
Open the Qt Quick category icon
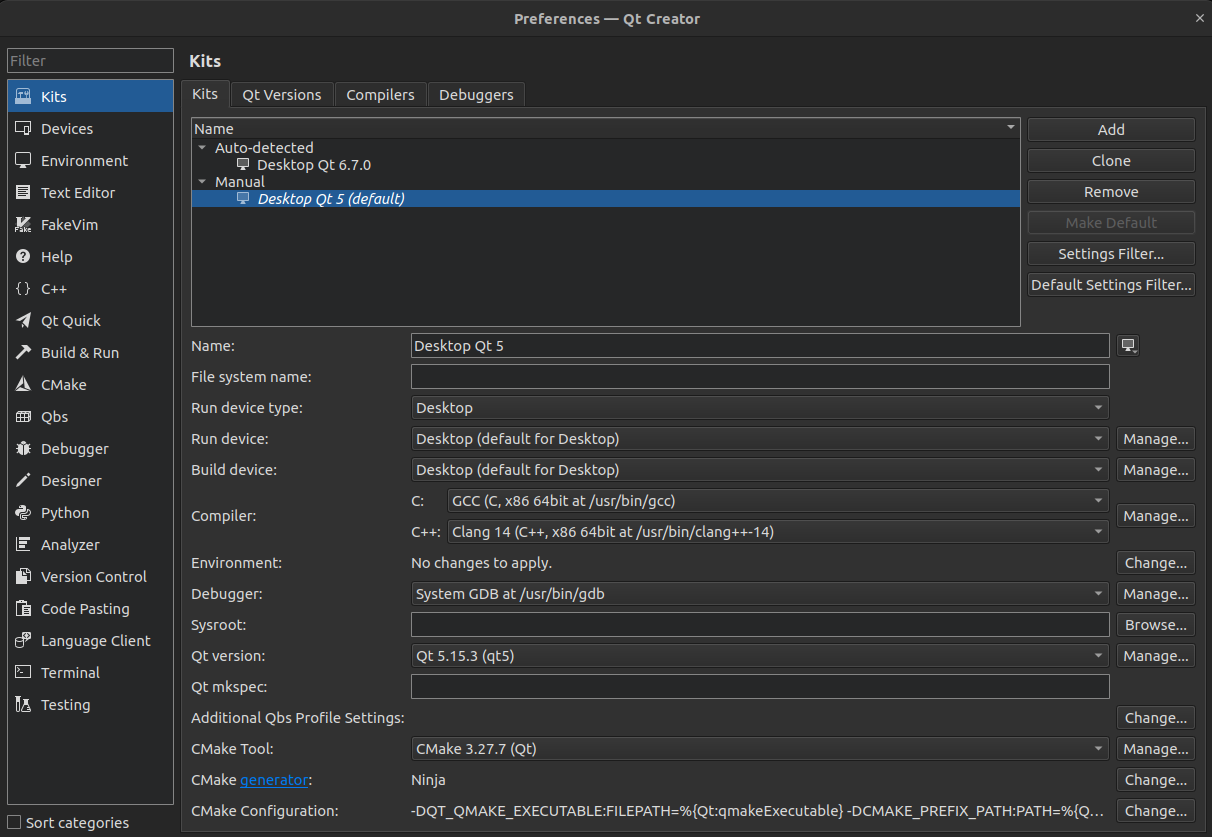pos(24,321)
